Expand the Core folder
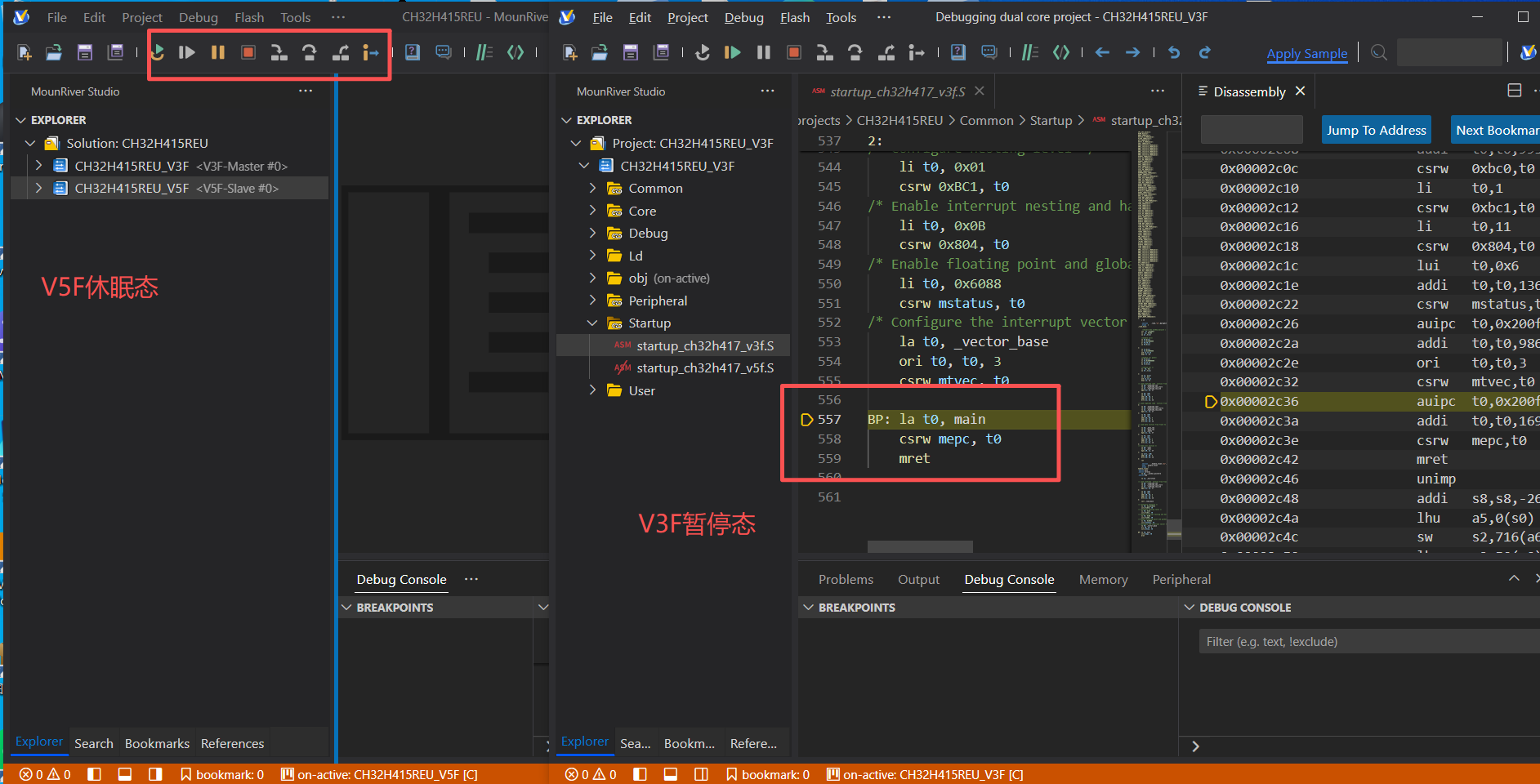This screenshot has height=784, width=1540. point(592,211)
